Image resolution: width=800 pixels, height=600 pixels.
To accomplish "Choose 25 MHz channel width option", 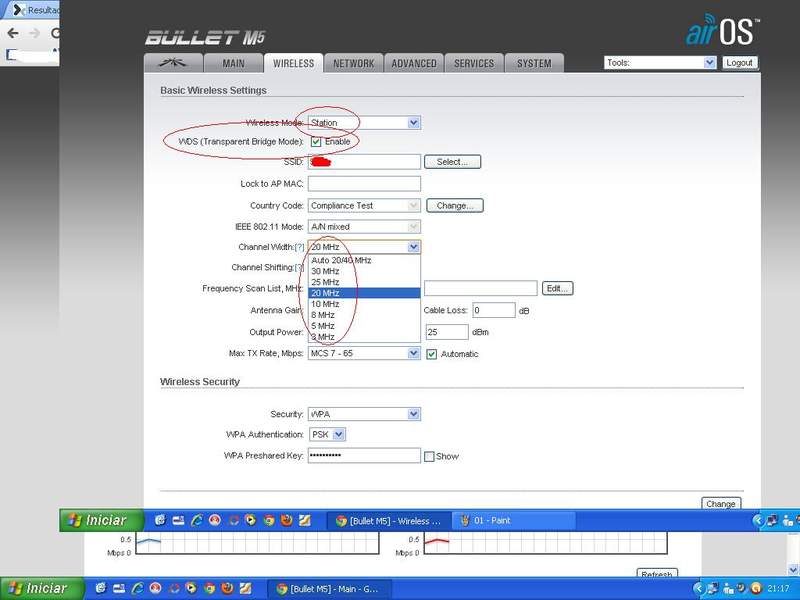I will 364,282.
